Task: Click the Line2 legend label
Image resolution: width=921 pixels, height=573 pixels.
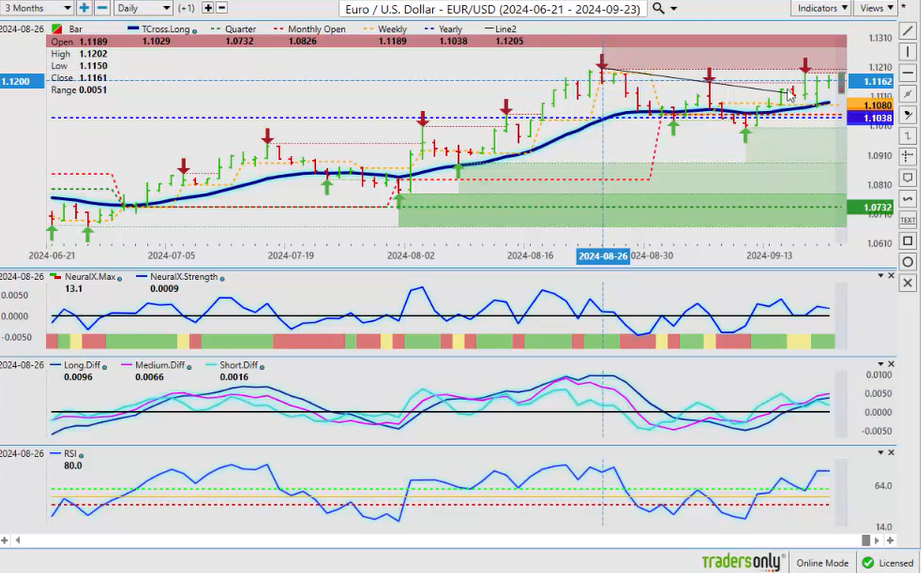Action: (506, 29)
